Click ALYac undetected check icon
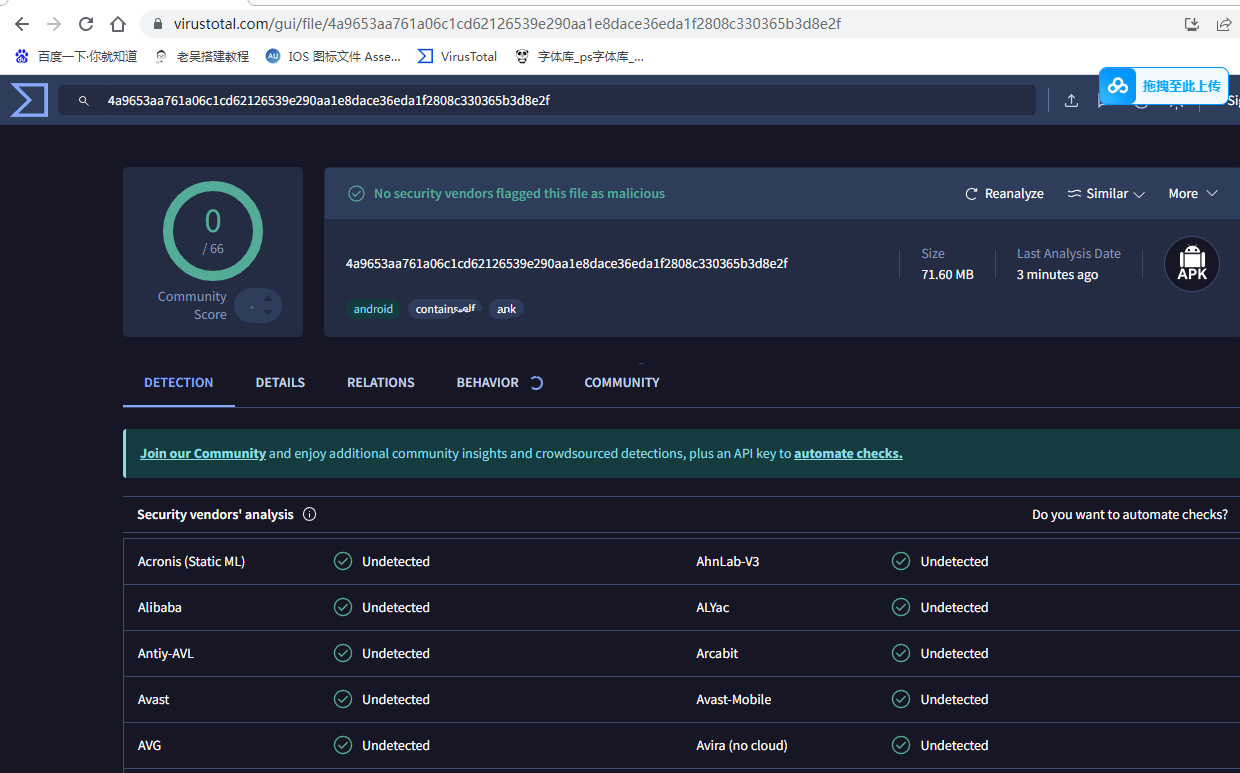 901,608
